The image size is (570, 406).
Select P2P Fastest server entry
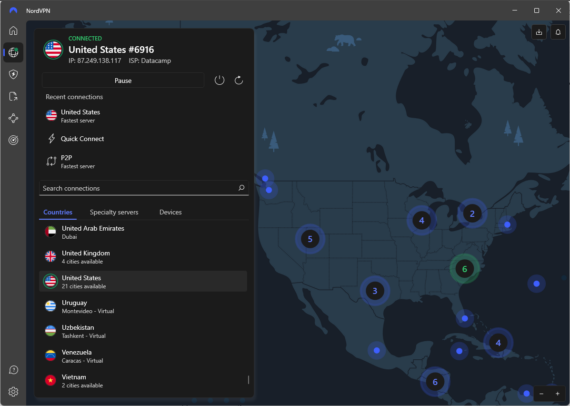(144, 161)
